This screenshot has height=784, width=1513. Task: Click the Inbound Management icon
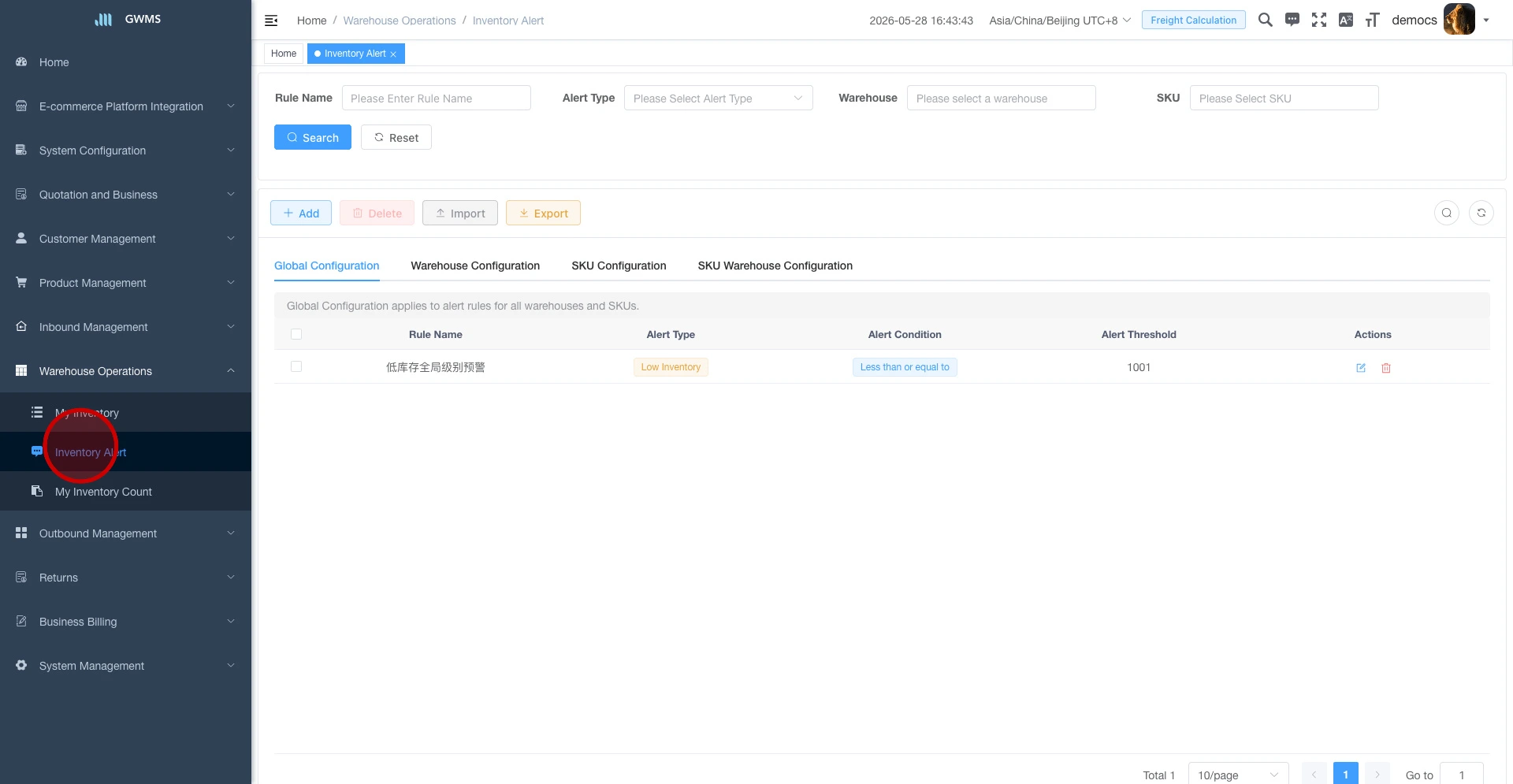pos(21,326)
